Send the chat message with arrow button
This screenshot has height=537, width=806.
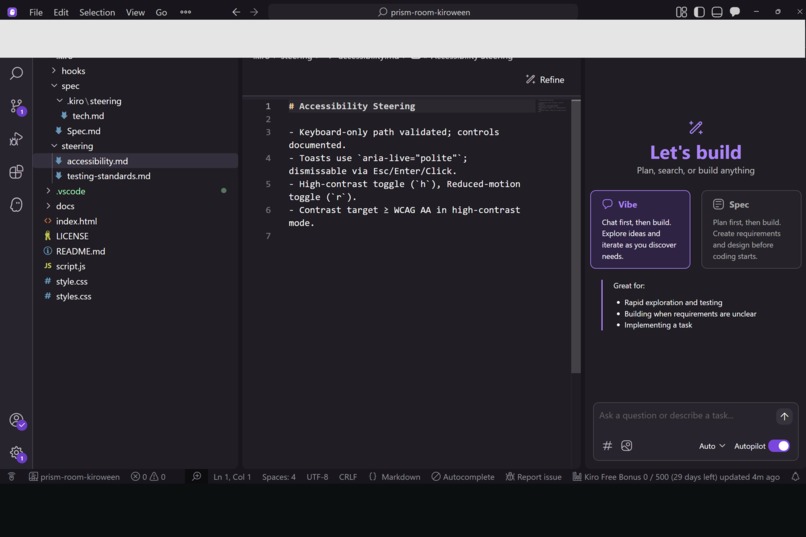click(784, 416)
